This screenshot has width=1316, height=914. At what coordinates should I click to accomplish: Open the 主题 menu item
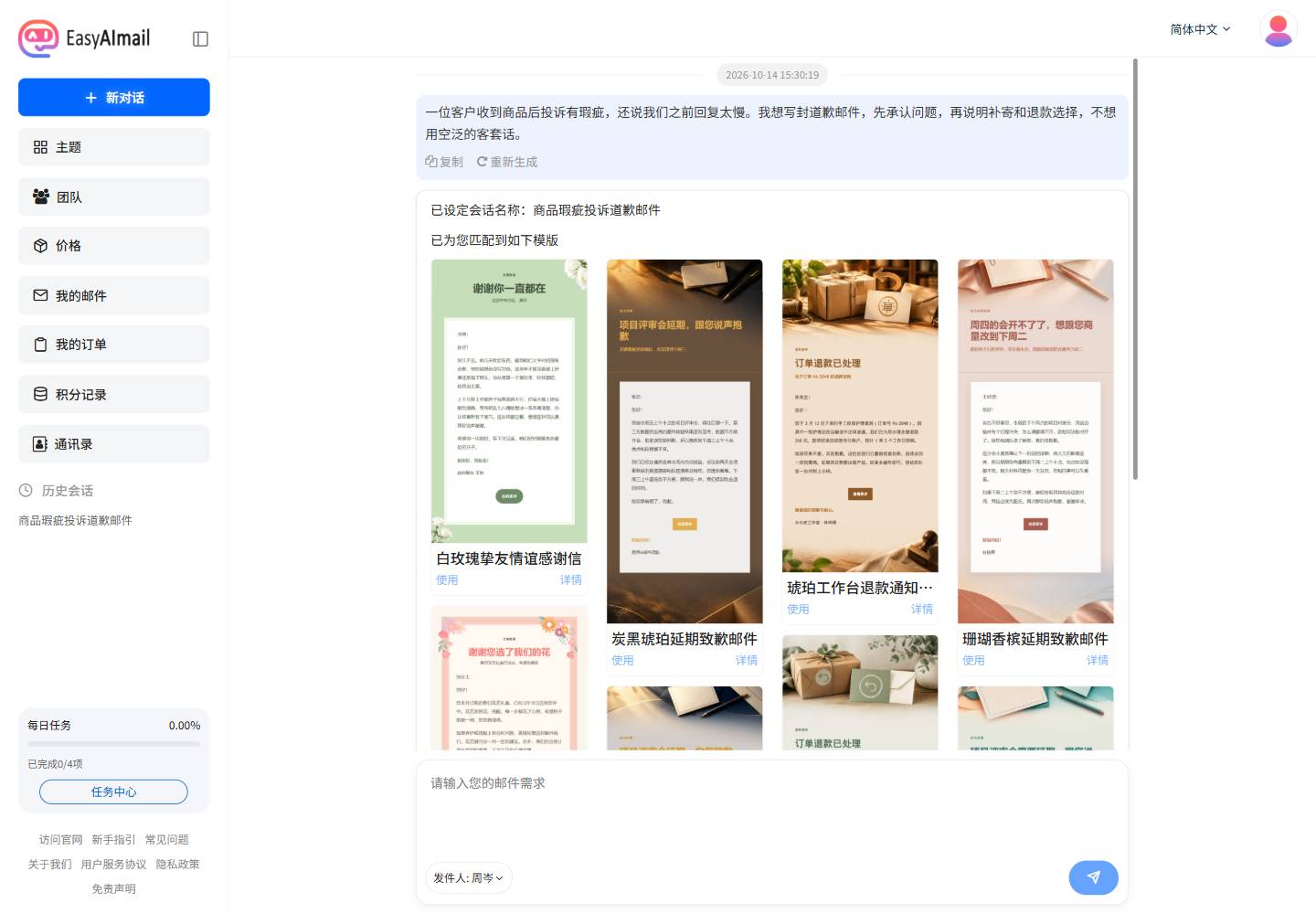(114, 147)
